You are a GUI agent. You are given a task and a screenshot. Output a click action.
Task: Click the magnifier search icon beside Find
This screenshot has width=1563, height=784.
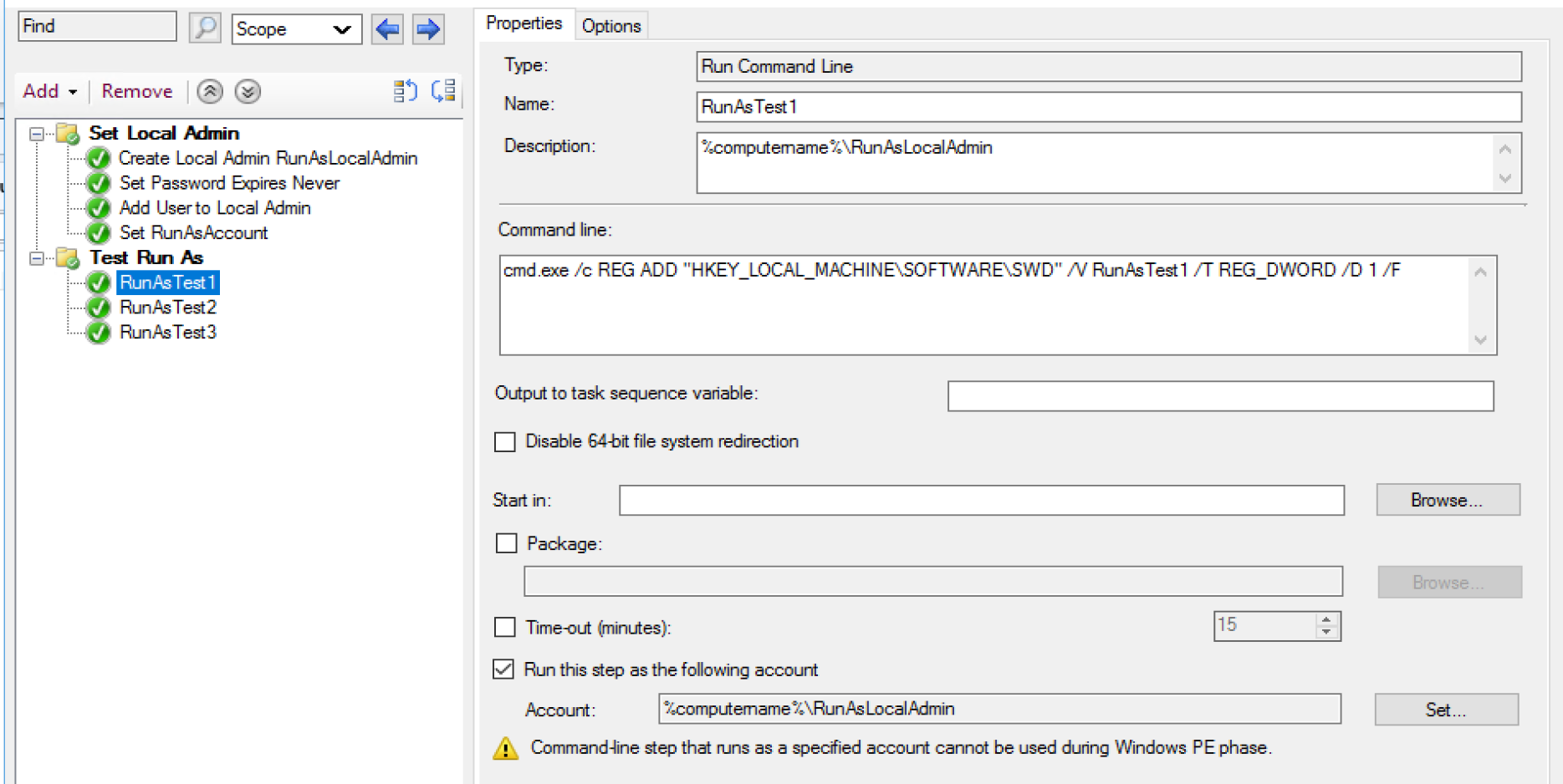pos(204,28)
